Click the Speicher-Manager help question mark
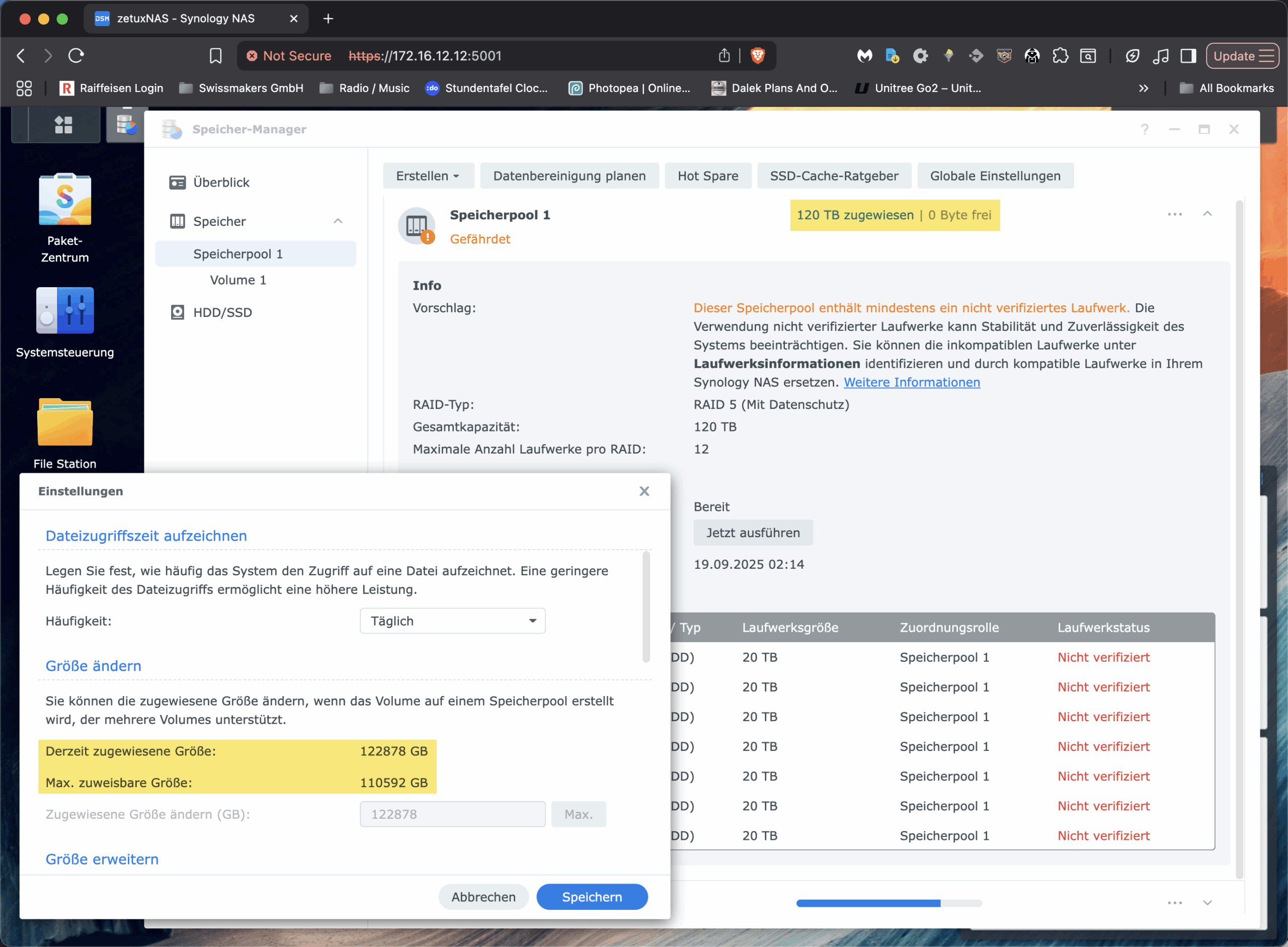Screen dimensions: 1288x947 tap(1144, 130)
